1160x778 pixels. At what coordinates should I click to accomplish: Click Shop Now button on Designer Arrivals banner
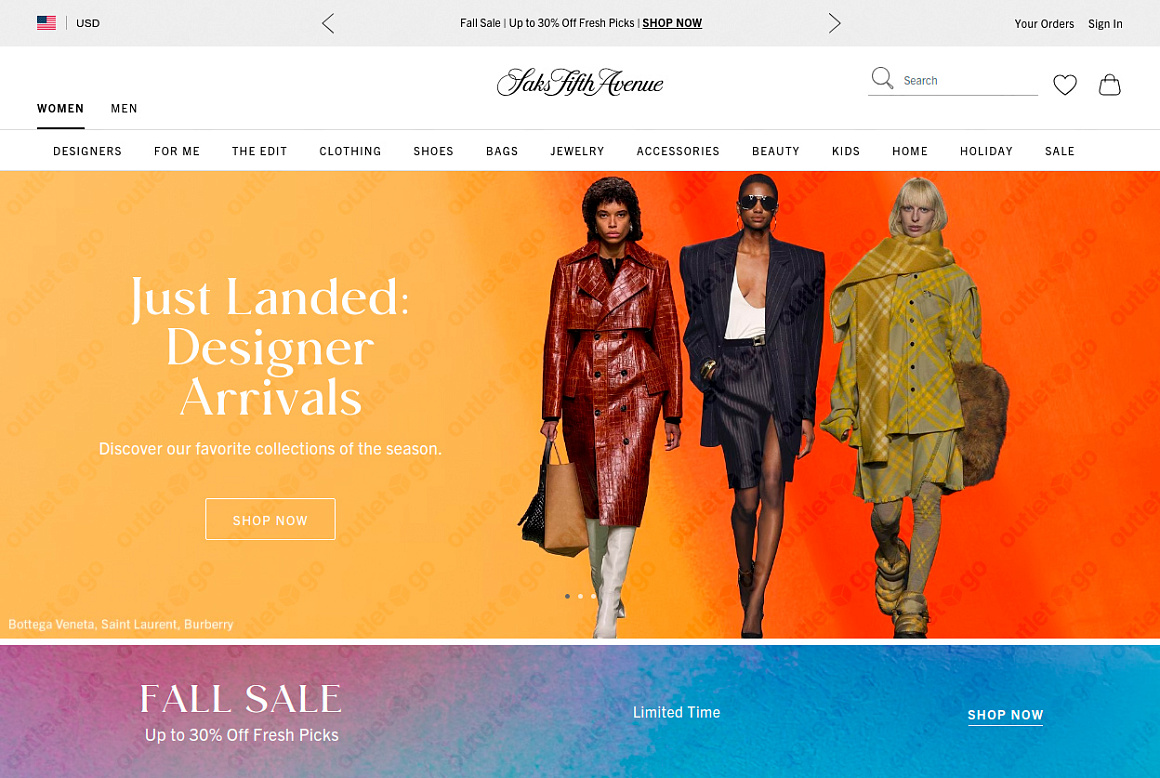click(x=270, y=519)
